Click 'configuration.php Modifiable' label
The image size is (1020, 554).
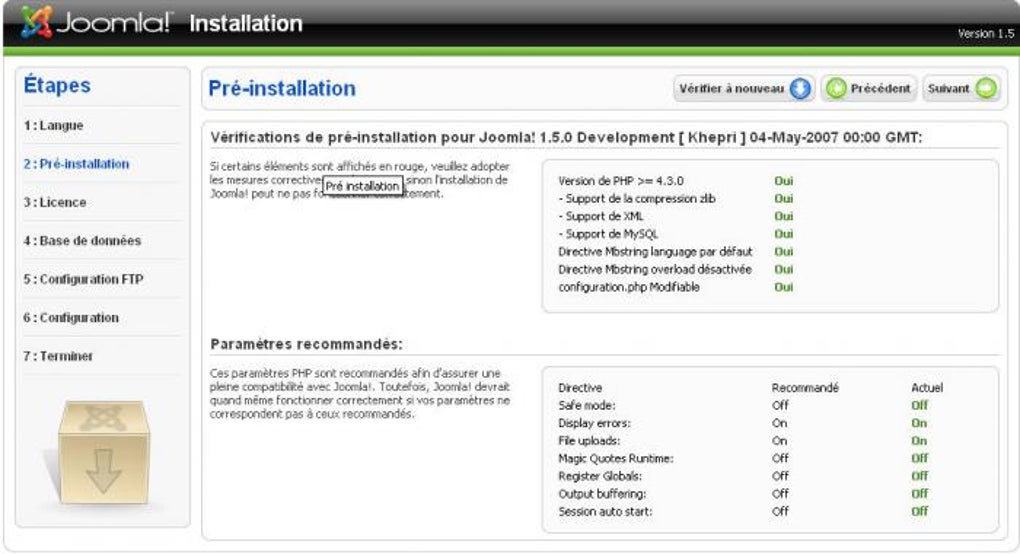click(x=629, y=287)
